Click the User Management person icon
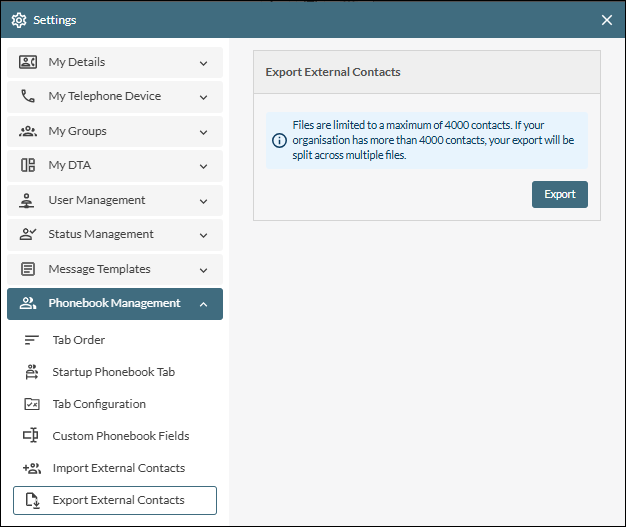This screenshot has width=626, height=527. click(x=28, y=200)
